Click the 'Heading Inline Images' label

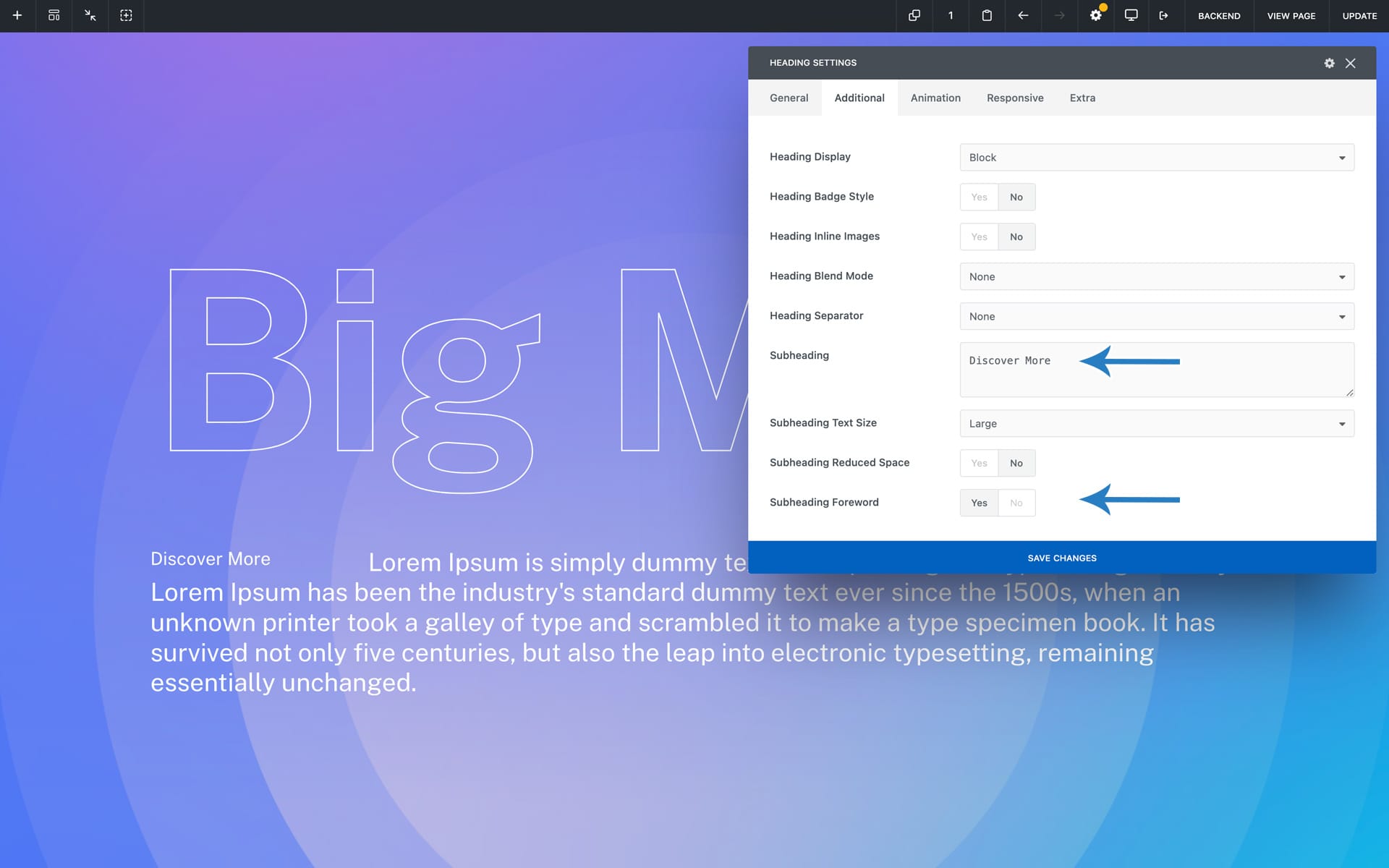pyautogui.click(x=824, y=237)
